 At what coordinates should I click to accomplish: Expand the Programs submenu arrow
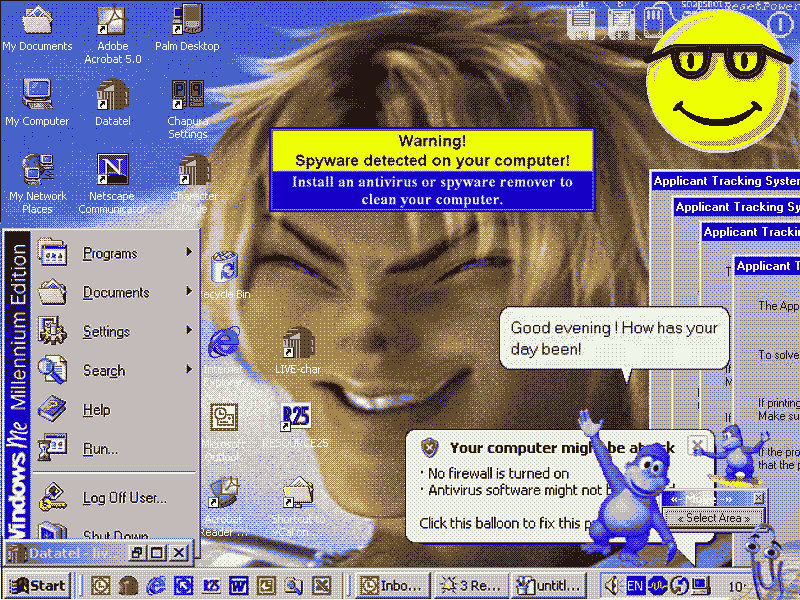[189, 252]
